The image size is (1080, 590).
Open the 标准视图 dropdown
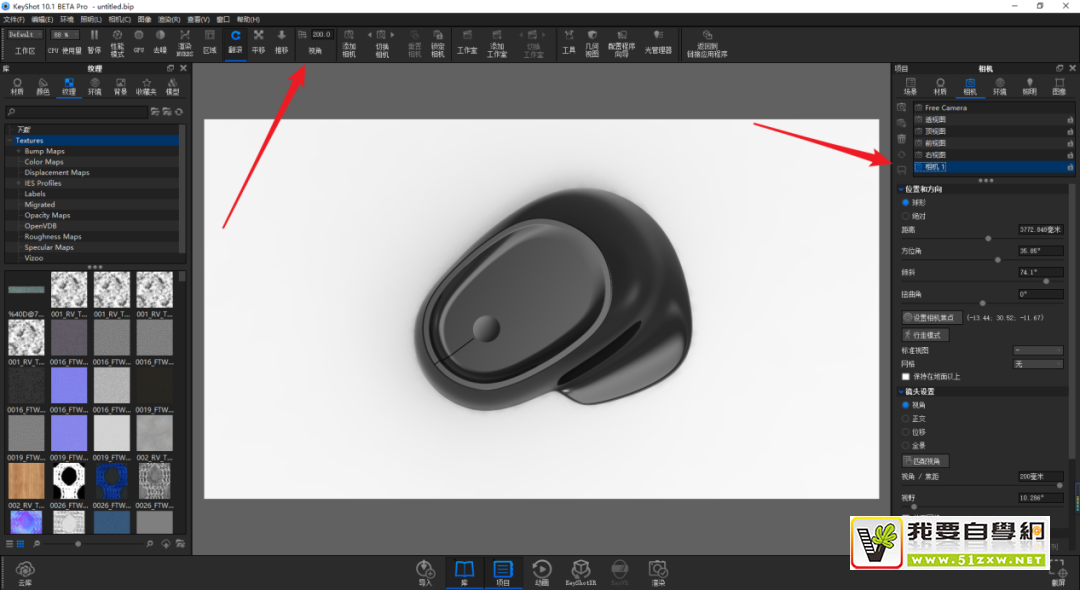coord(1038,350)
